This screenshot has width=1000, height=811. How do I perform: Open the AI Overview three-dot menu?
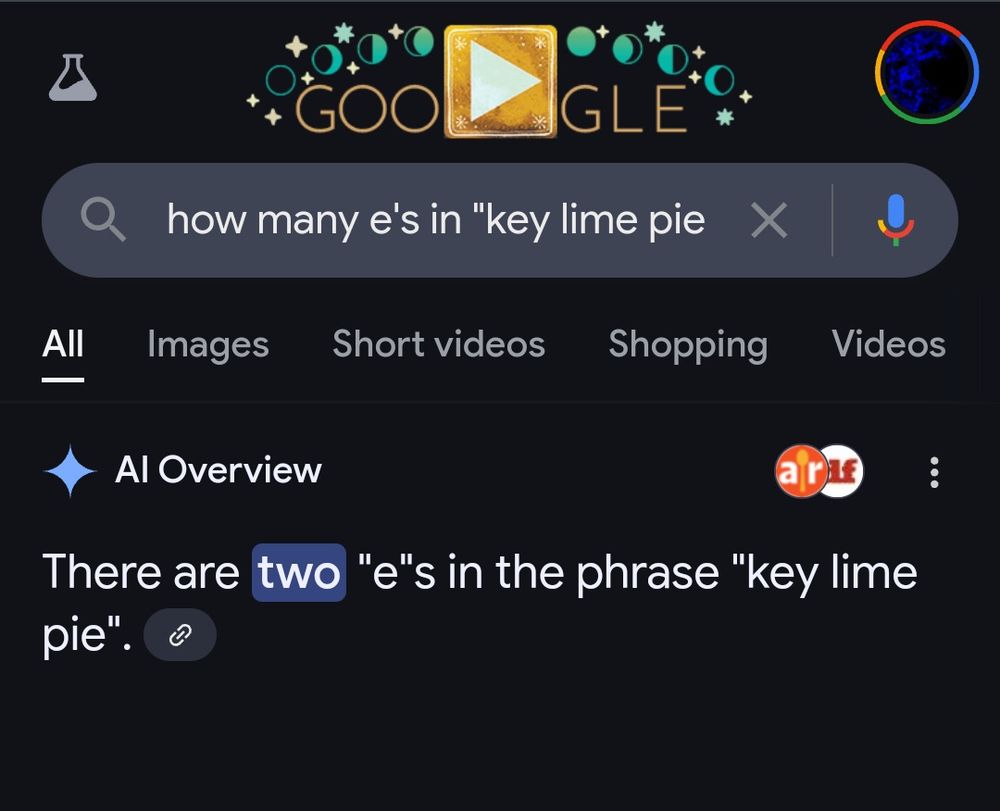(x=934, y=470)
